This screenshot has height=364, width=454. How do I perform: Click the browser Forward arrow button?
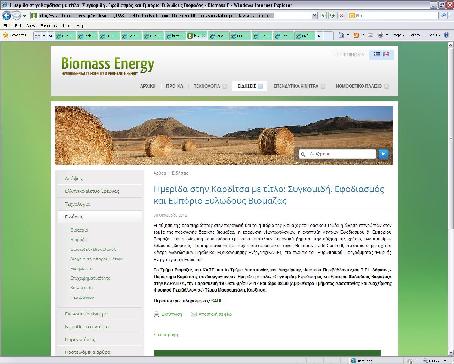(16, 15)
